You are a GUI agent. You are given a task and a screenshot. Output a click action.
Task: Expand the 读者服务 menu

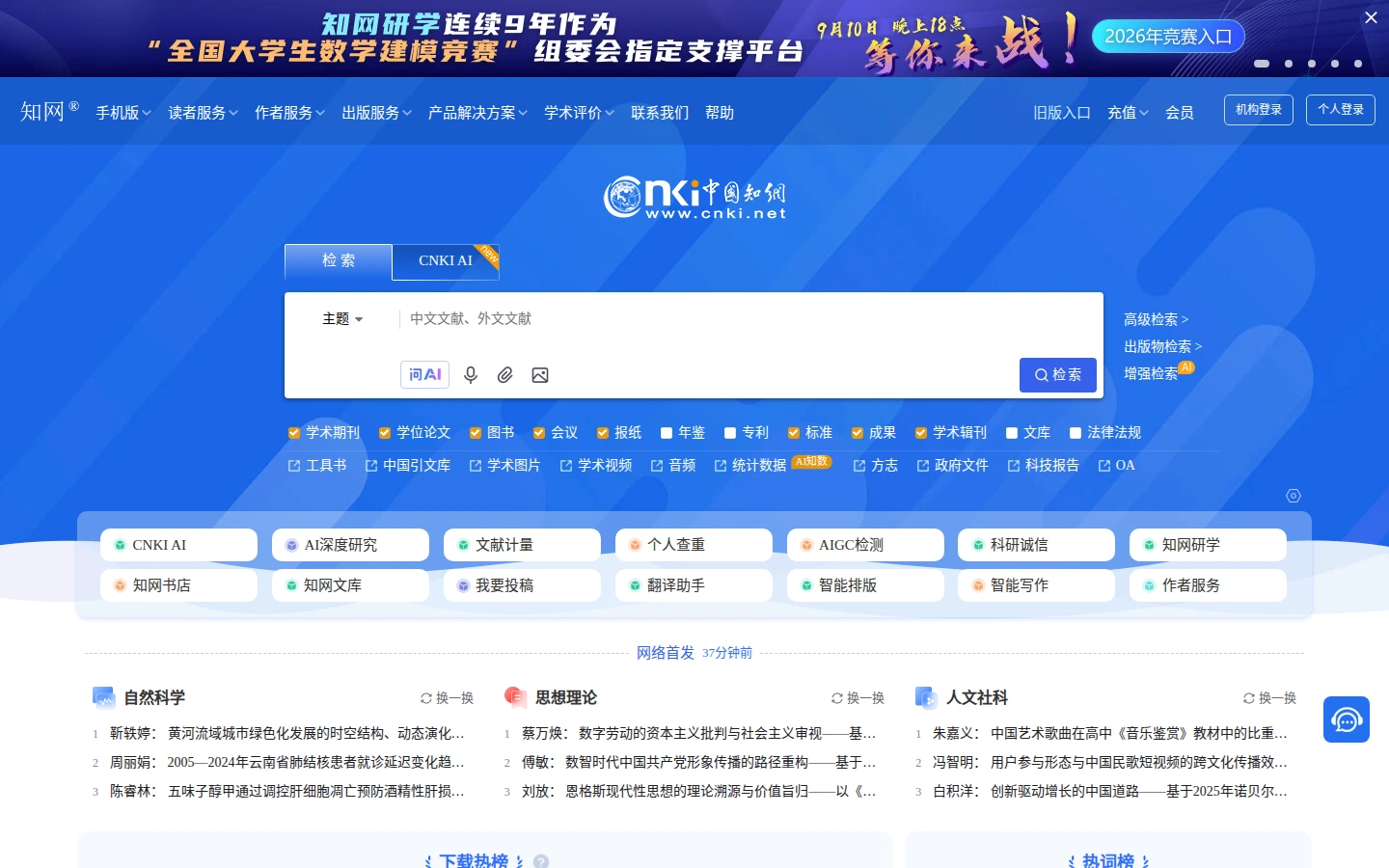coord(203,113)
